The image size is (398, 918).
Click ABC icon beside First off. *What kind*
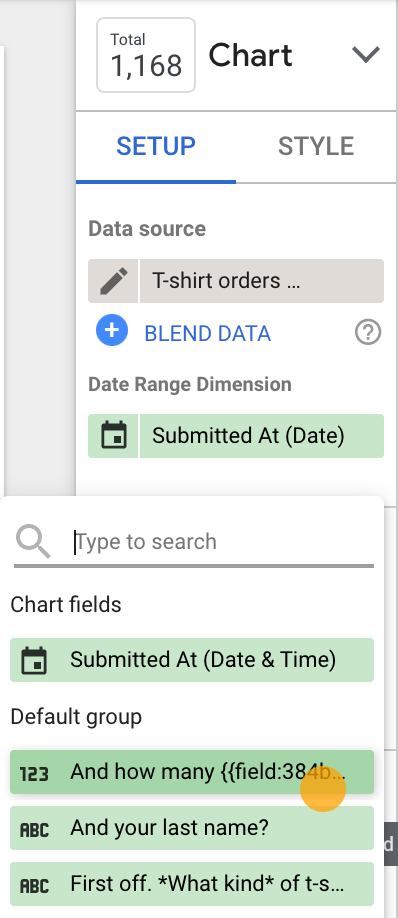(34, 884)
